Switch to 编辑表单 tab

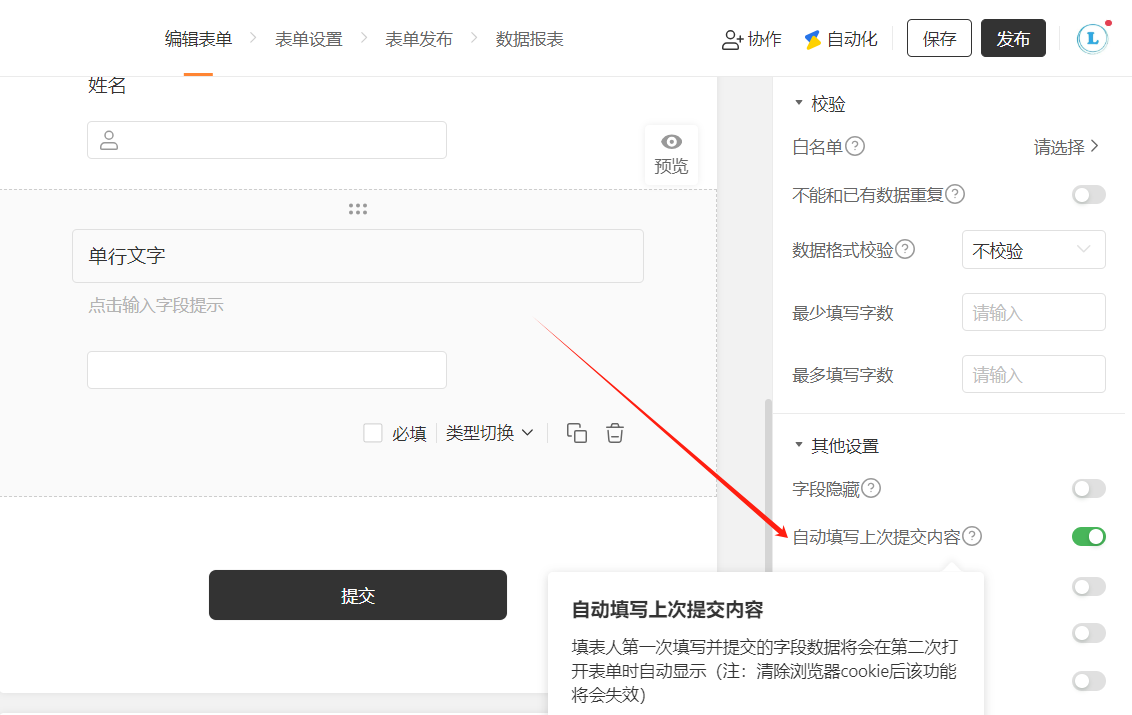pos(198,39)
